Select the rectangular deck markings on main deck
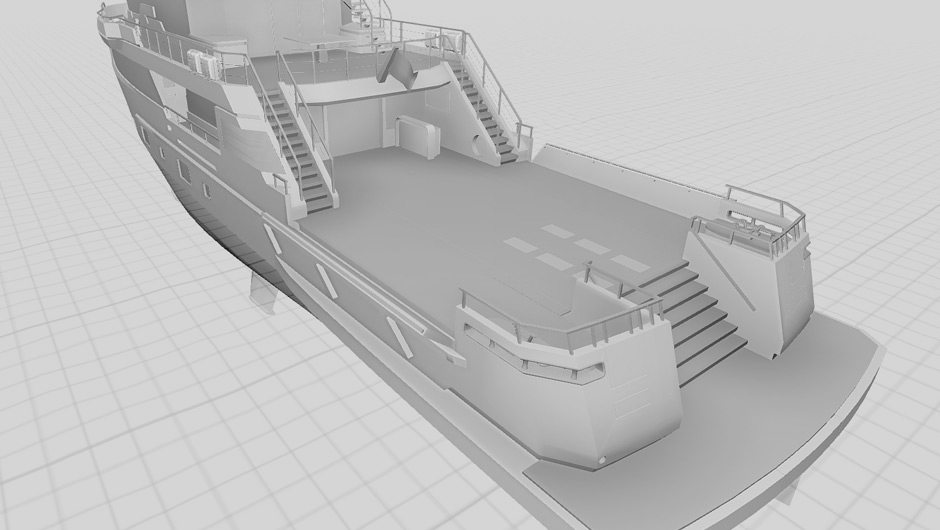This screenshot has width=940, height=530. 576,249
